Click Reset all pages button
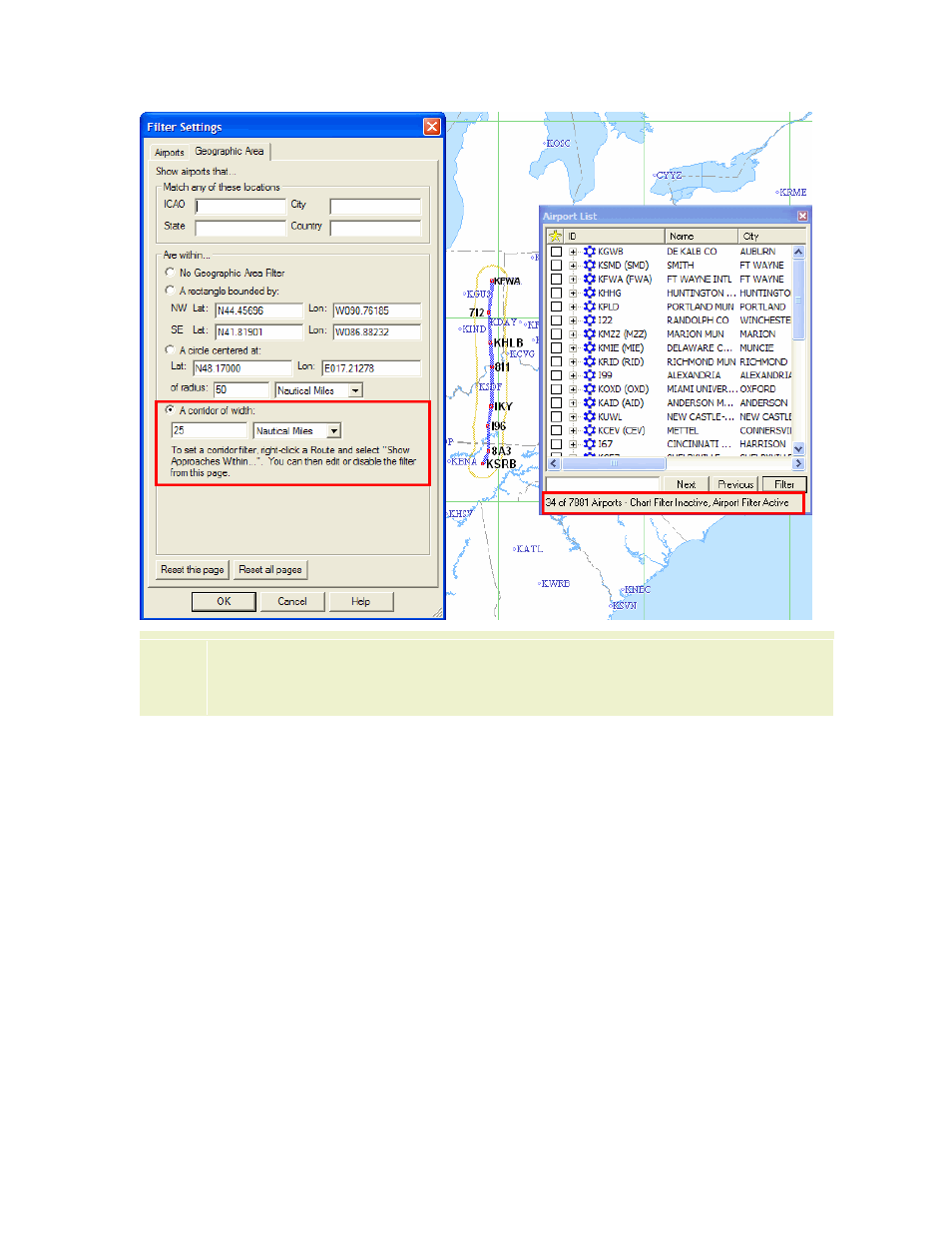952x1233 pixels. point(270,570)
